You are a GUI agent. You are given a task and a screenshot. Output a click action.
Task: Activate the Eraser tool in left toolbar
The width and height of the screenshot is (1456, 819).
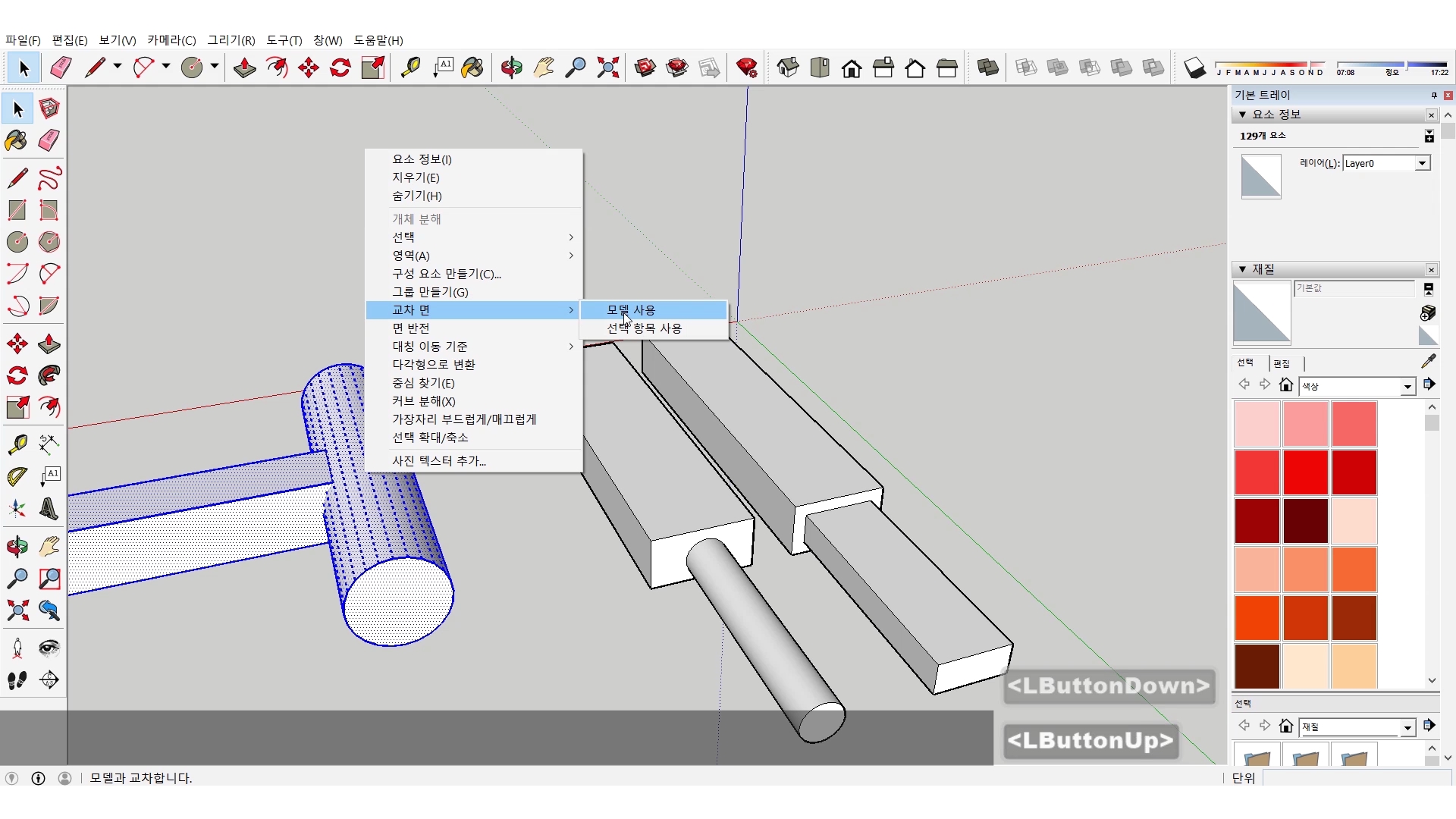tap(49, 140)
